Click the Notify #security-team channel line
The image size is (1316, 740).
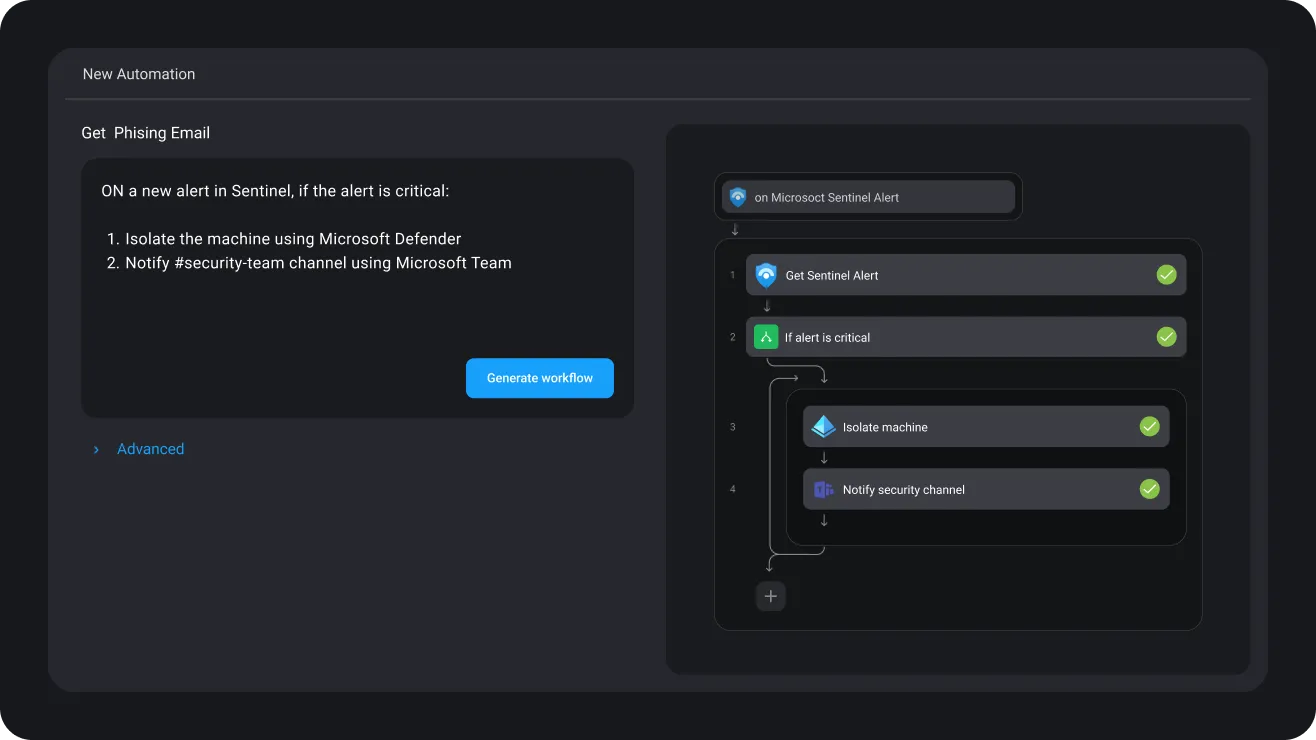(x=318, y=263)
